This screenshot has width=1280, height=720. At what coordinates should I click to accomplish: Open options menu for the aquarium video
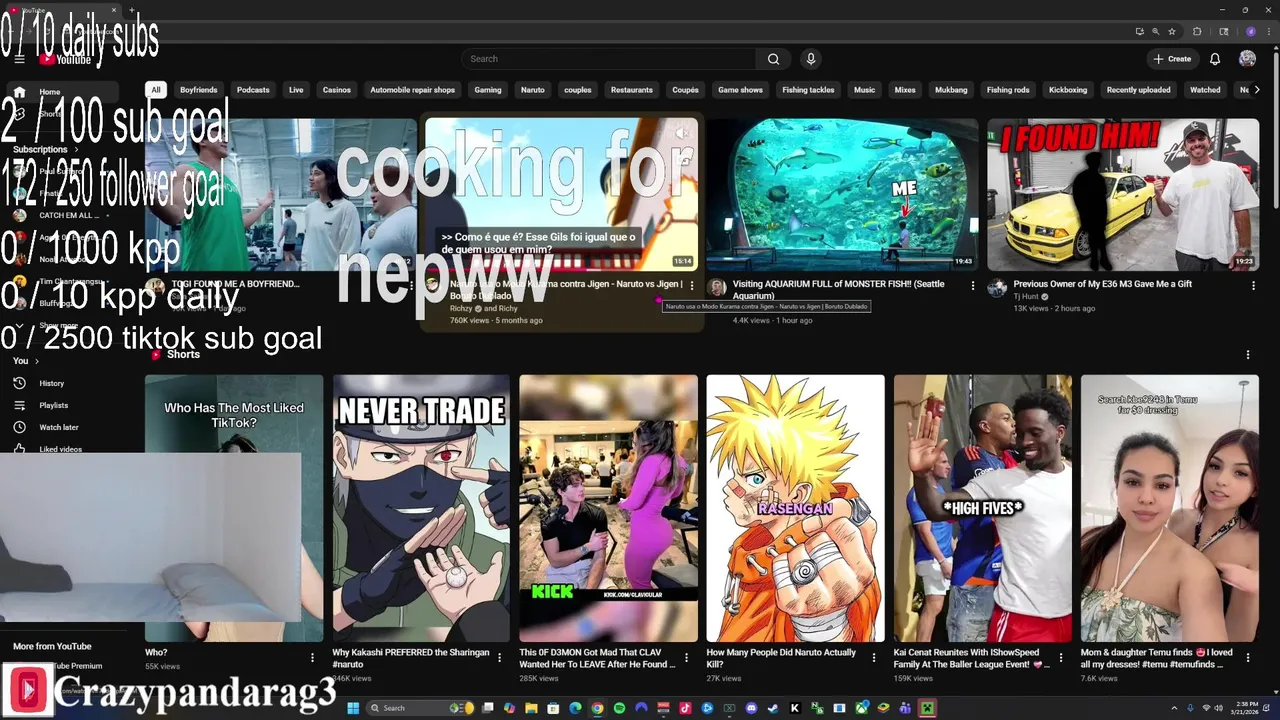pos(973,285)
